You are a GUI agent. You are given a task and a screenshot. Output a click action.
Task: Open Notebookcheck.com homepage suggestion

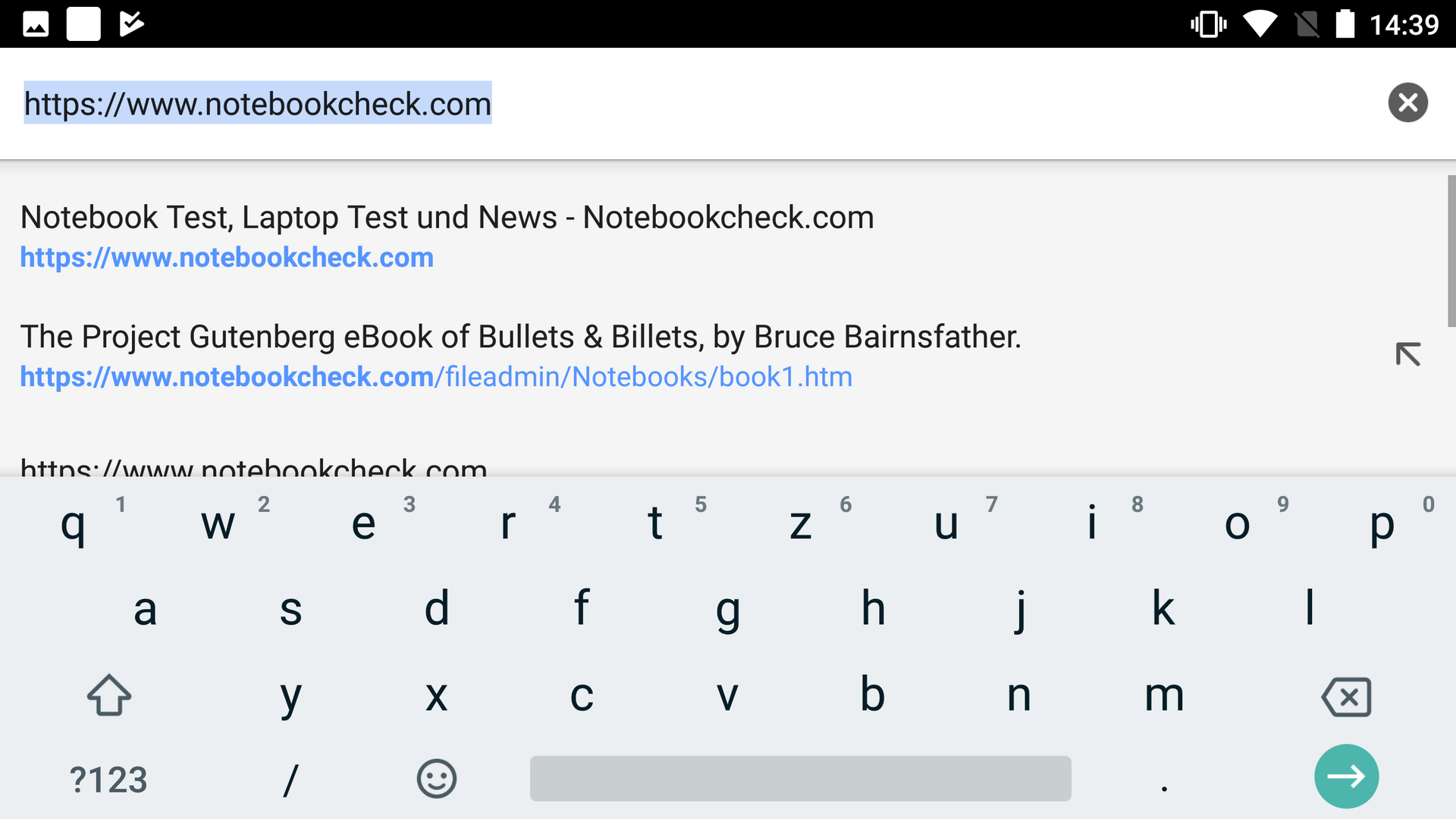tap(447, 237)
